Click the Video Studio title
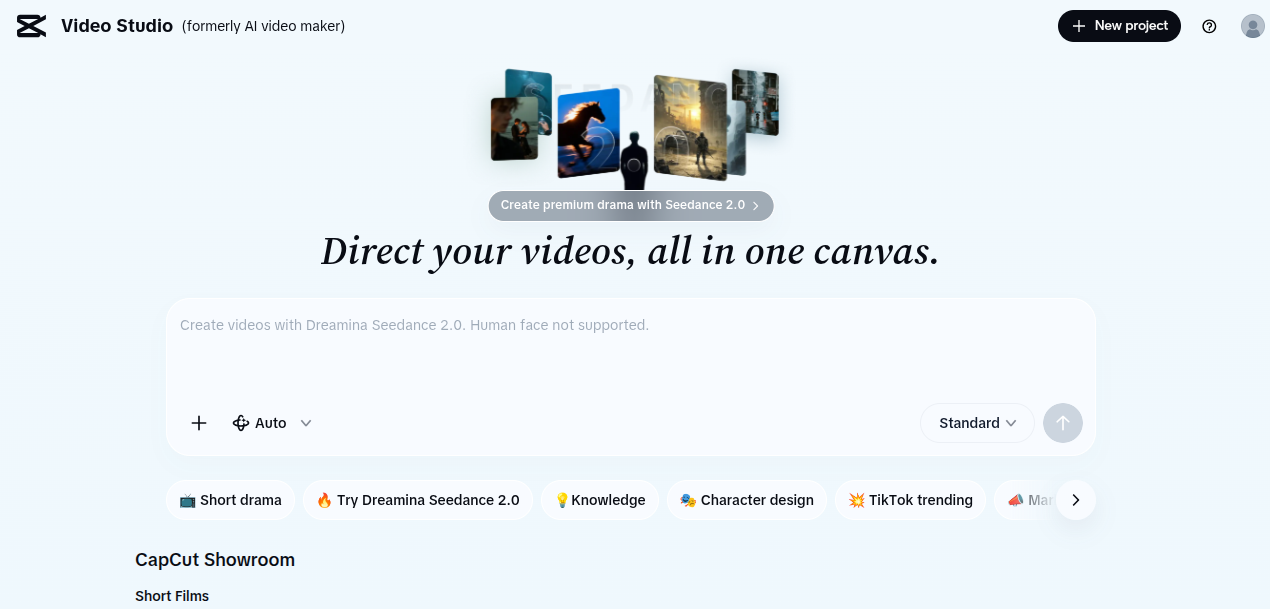The height and width of the screenshot is (609, 1270). (x=117, y=26)
